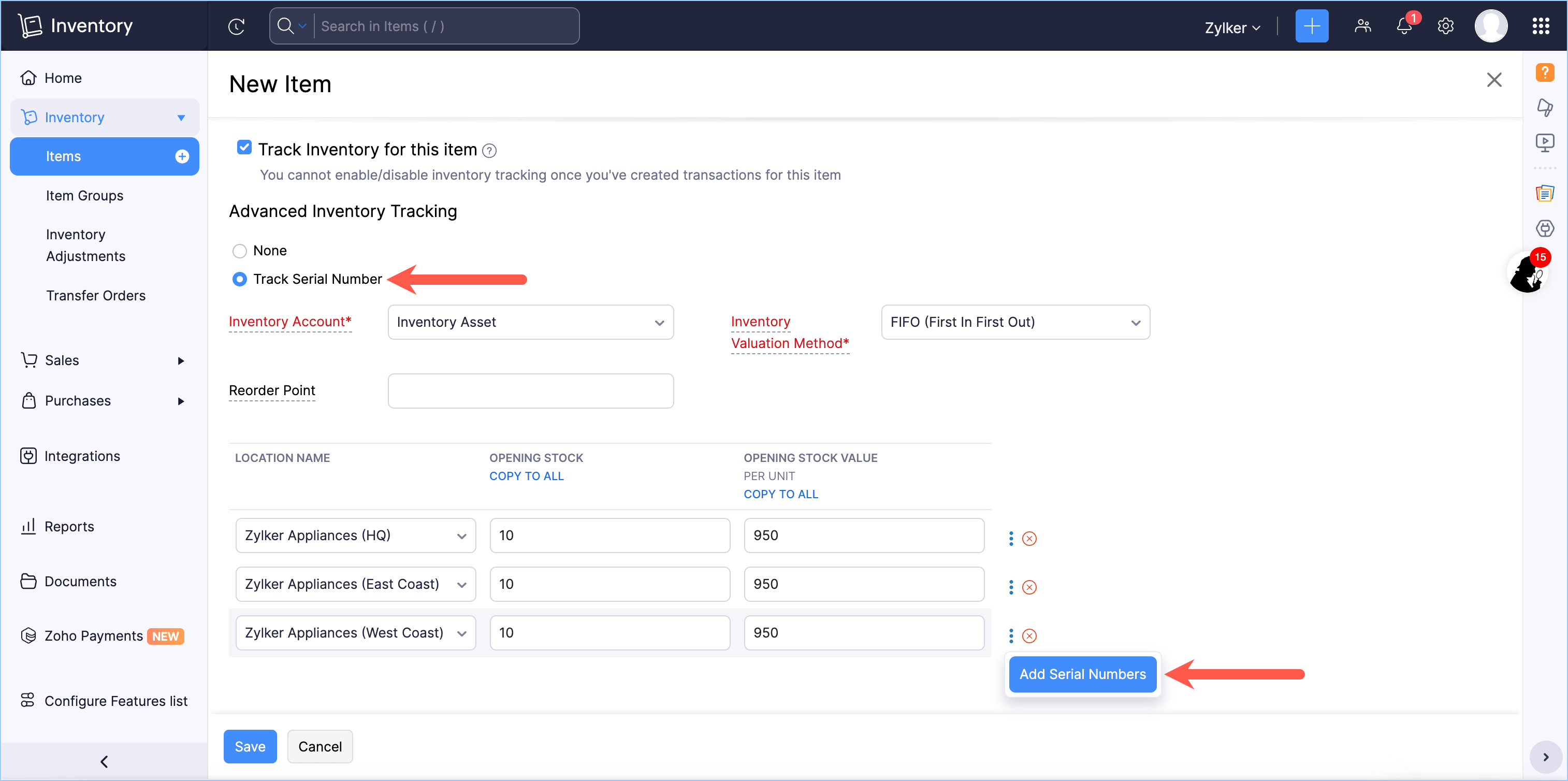Click the blue quick create plus button
Screen dimensions: 1568x781
[1311, 26]
